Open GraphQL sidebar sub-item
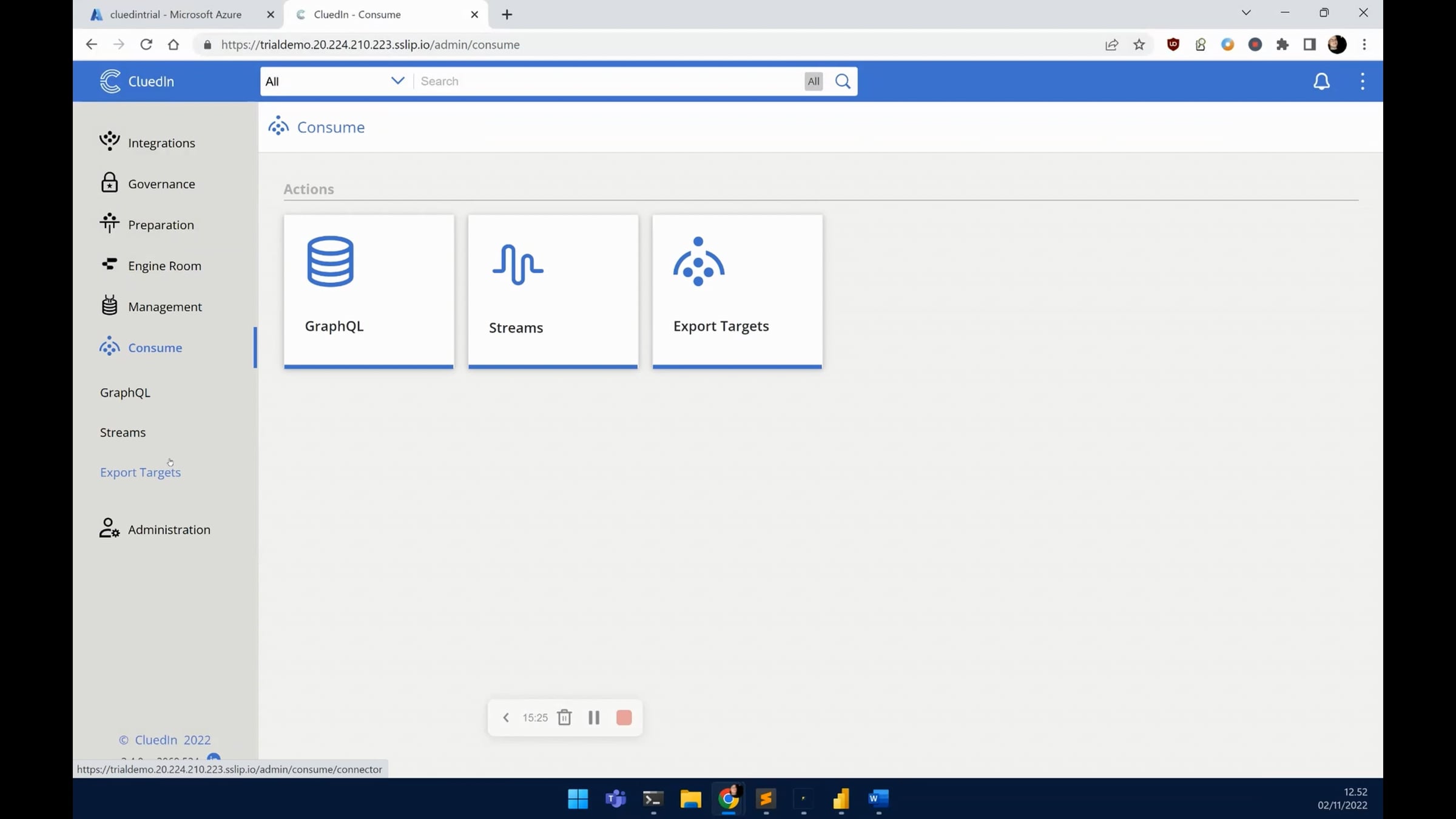This screenshot has height=819, width=1456. pyautogui.click(x=125, y=393)
